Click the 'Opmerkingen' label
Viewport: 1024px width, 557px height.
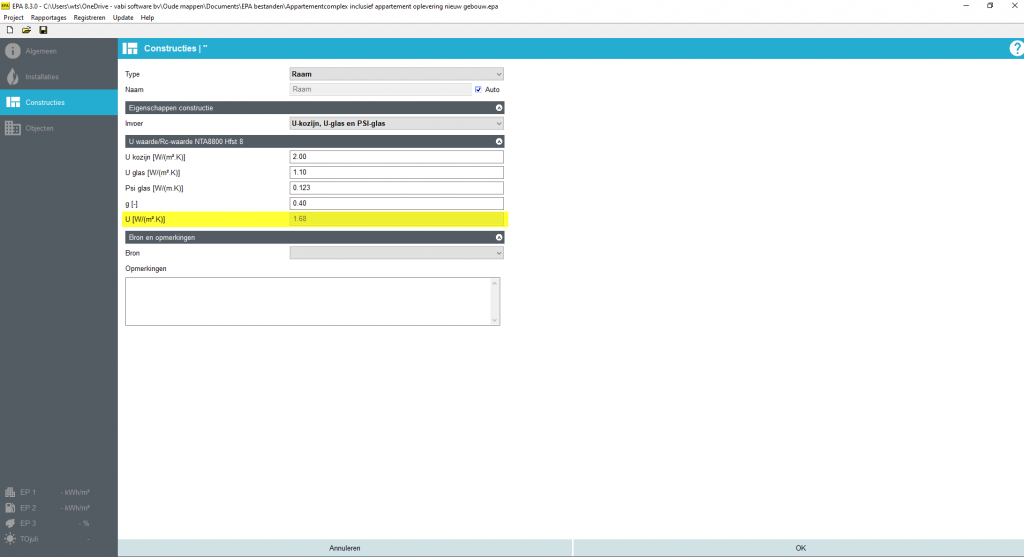(146, 269)
